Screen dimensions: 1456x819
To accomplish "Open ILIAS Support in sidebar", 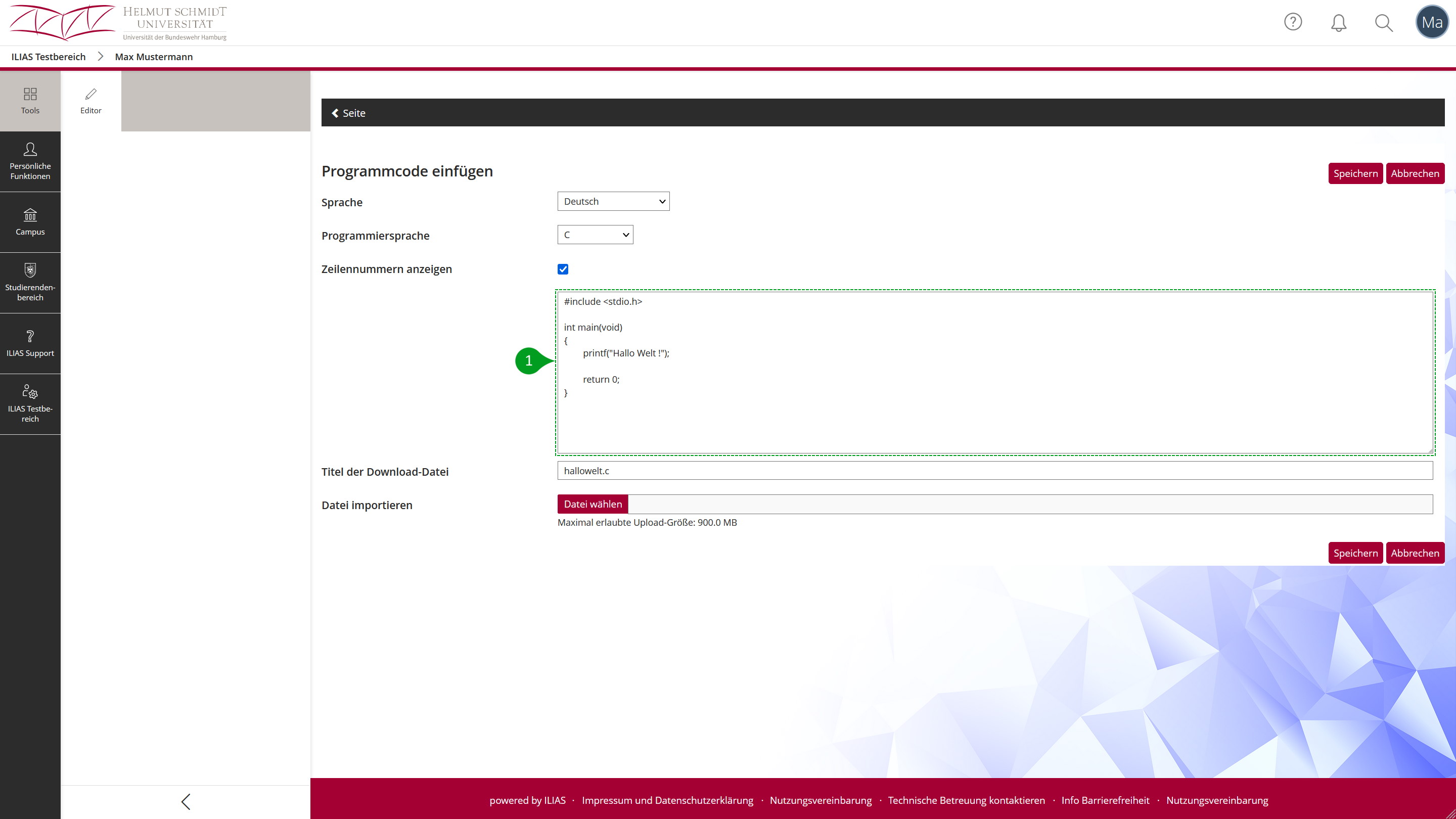I will pos(30,344).
